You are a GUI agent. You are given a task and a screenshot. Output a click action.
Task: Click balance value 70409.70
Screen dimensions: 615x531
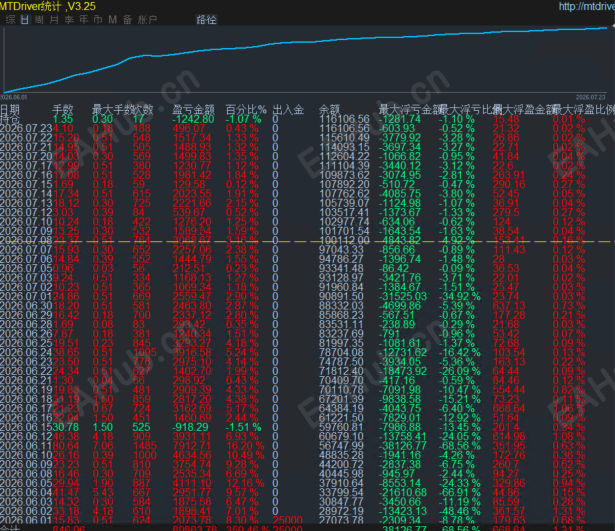point(342,380)
